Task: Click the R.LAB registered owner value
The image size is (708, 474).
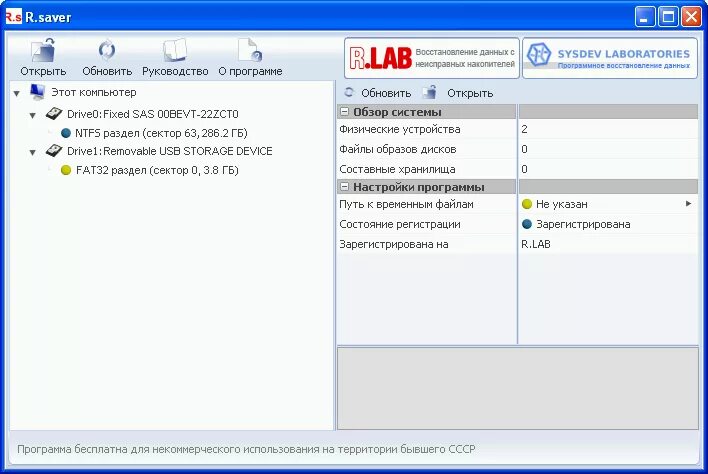Action: [536, 244]
